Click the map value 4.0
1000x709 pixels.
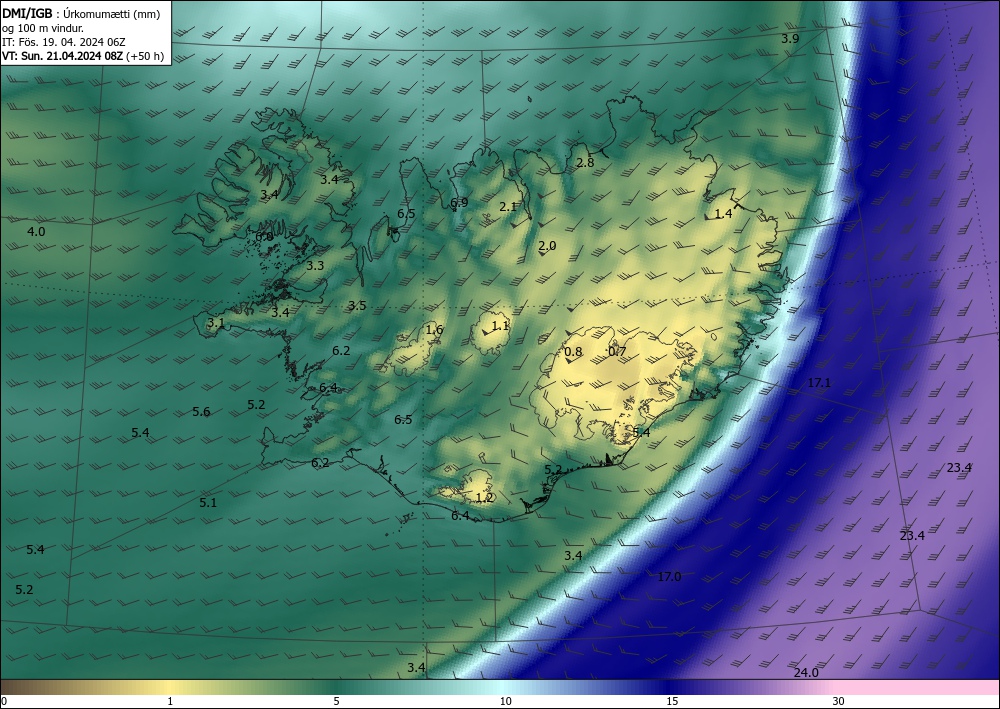36,231
